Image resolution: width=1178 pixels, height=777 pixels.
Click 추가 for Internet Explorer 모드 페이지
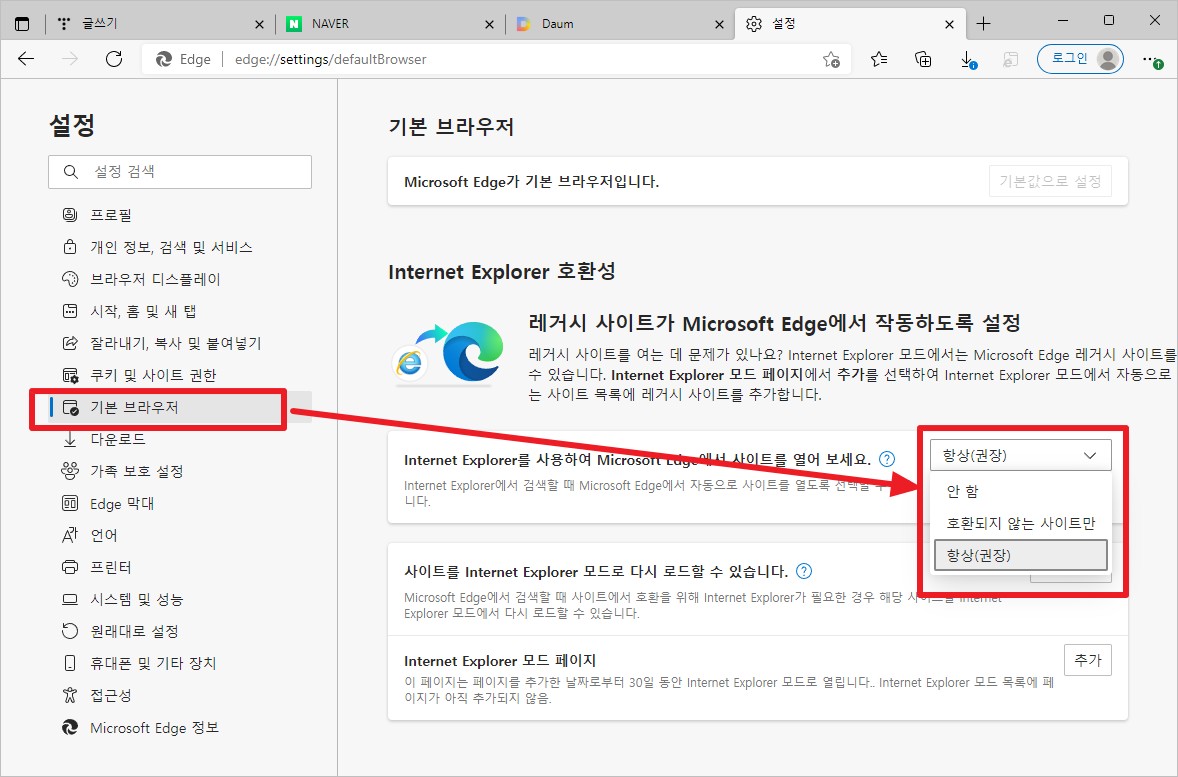click(1088, 660)
